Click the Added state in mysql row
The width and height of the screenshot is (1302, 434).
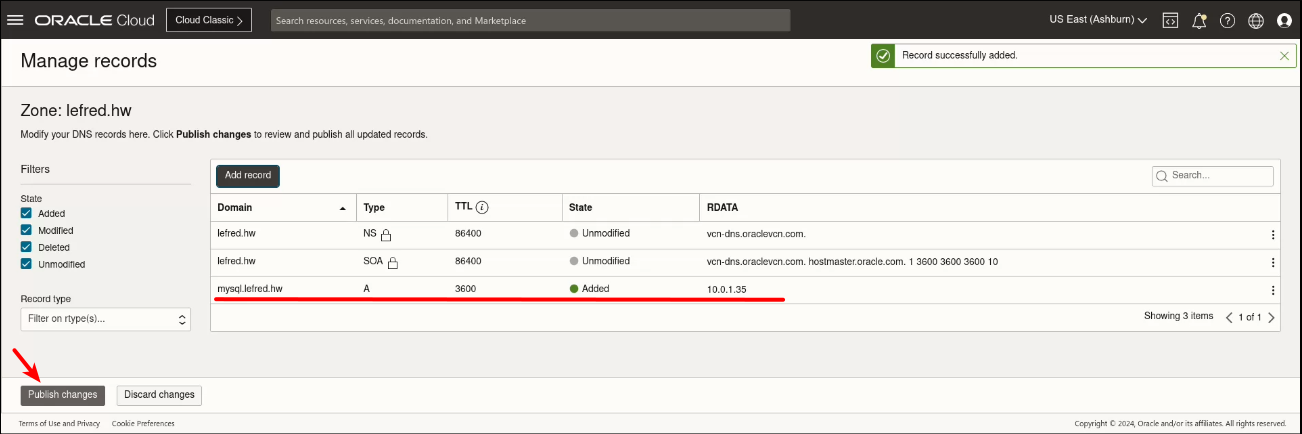[x=589, y=289]
